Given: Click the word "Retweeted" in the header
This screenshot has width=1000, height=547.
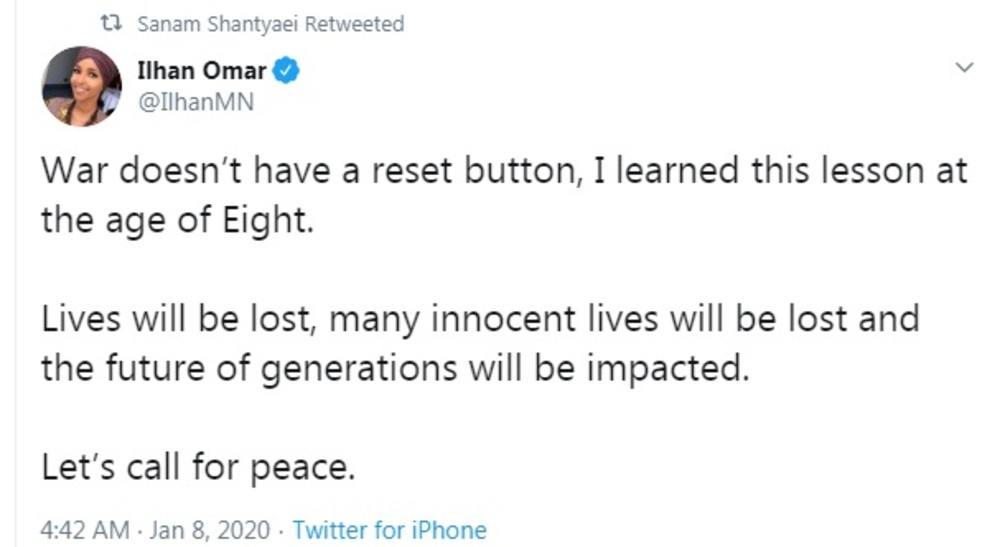Looking at the screenshot, I should pos(355,24).
